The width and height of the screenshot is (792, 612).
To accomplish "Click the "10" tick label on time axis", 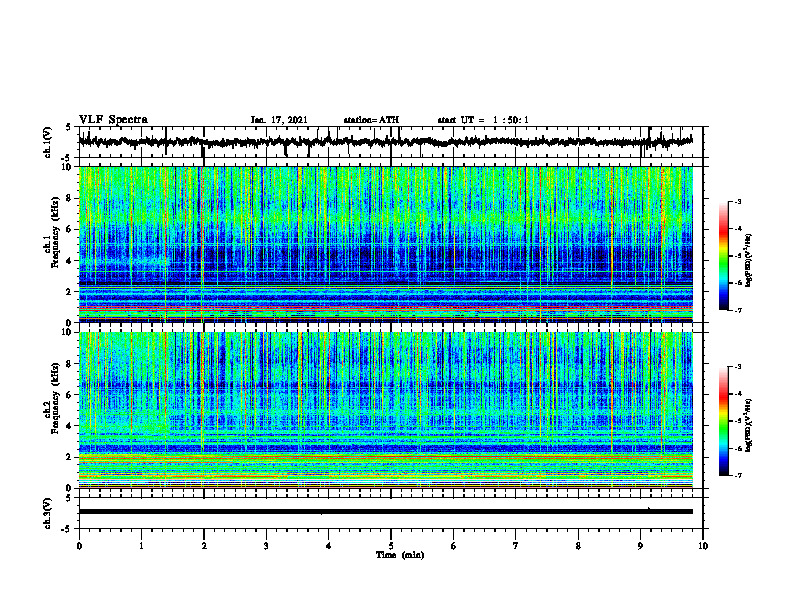I will [703, 546].
